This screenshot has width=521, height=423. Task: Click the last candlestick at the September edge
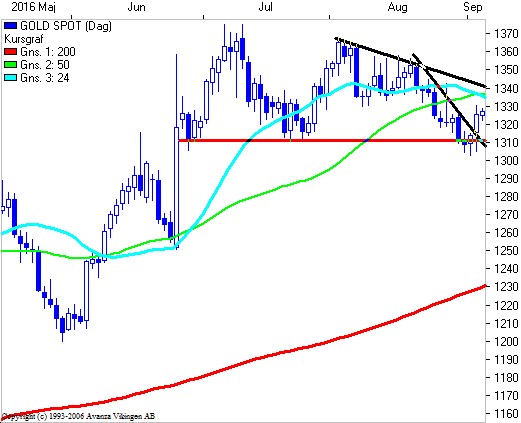click(x=482, y=113)
